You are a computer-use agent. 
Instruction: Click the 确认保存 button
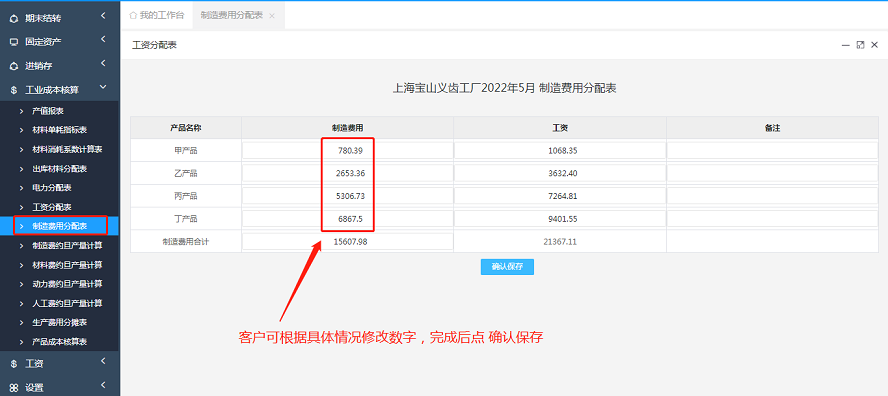507,267
